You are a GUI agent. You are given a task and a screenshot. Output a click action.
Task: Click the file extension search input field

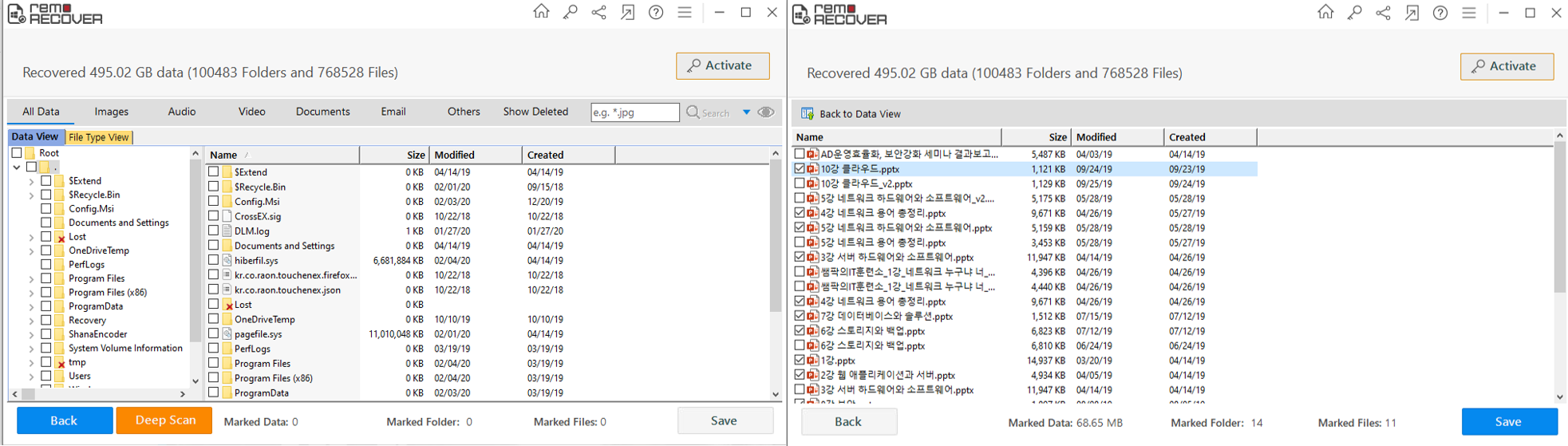click(634, 112)
